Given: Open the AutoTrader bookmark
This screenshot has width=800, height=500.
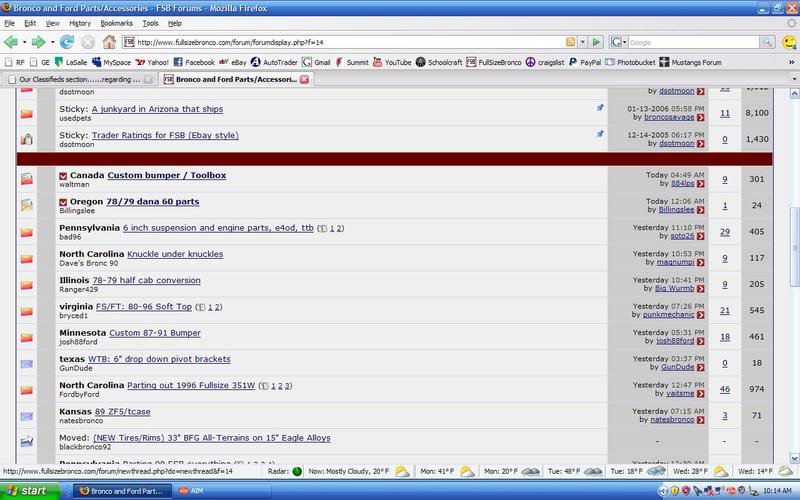Looking at the screenshot, I should (x=274, y=62).
